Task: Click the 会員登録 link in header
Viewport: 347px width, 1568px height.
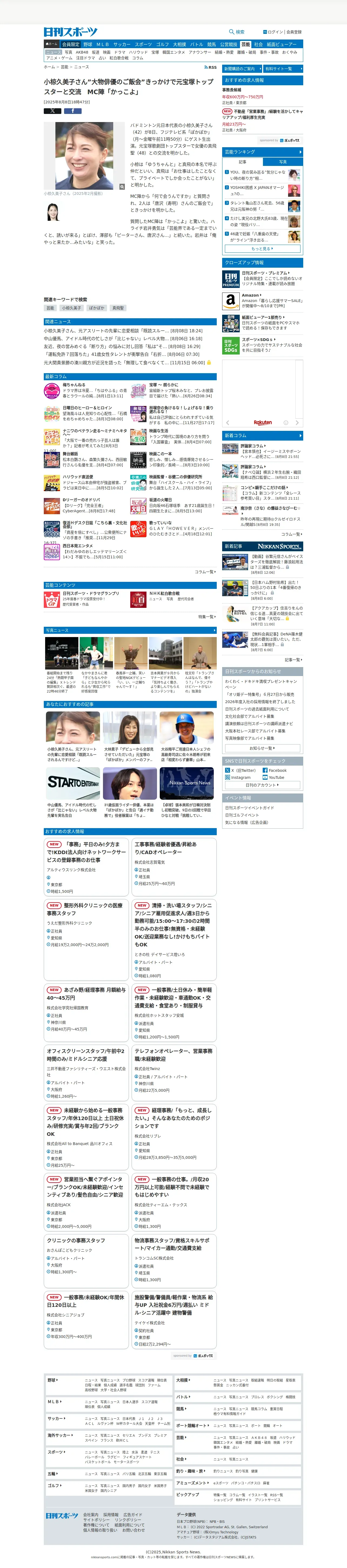Action: click(x=294, y=32)
